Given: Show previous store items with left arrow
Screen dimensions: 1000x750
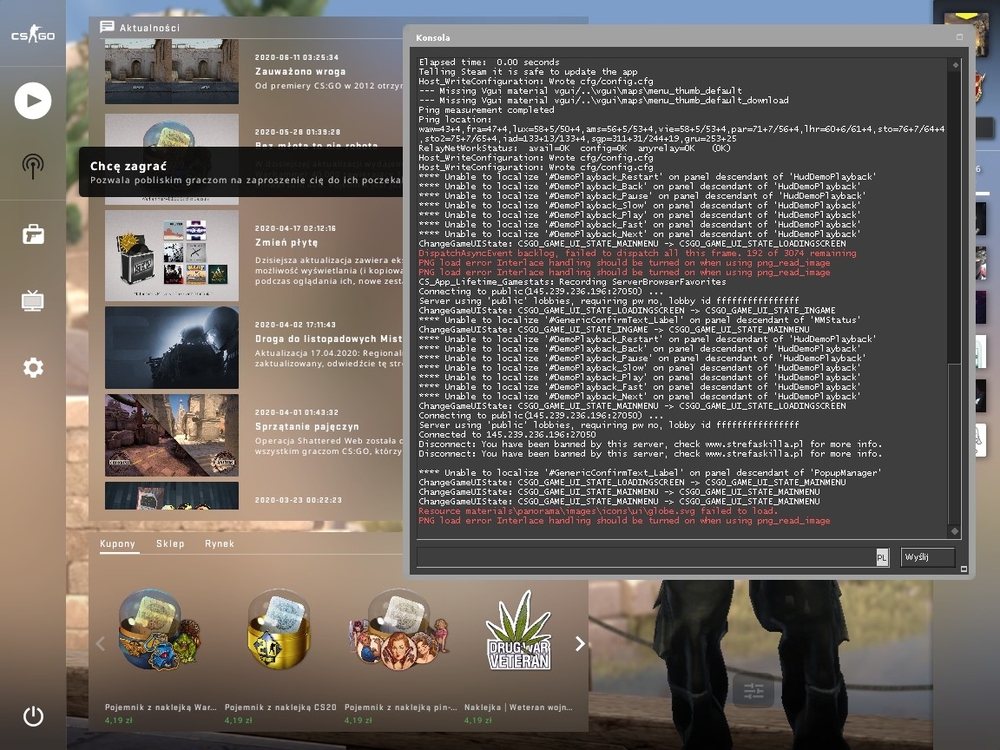Looking at the screenshot, I should [x=100, y=643].
